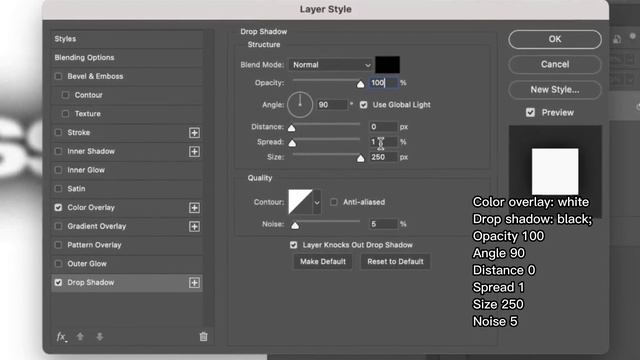
Task: Enable Bevel & Emboss checkbox
Action: tap(58, 76)
